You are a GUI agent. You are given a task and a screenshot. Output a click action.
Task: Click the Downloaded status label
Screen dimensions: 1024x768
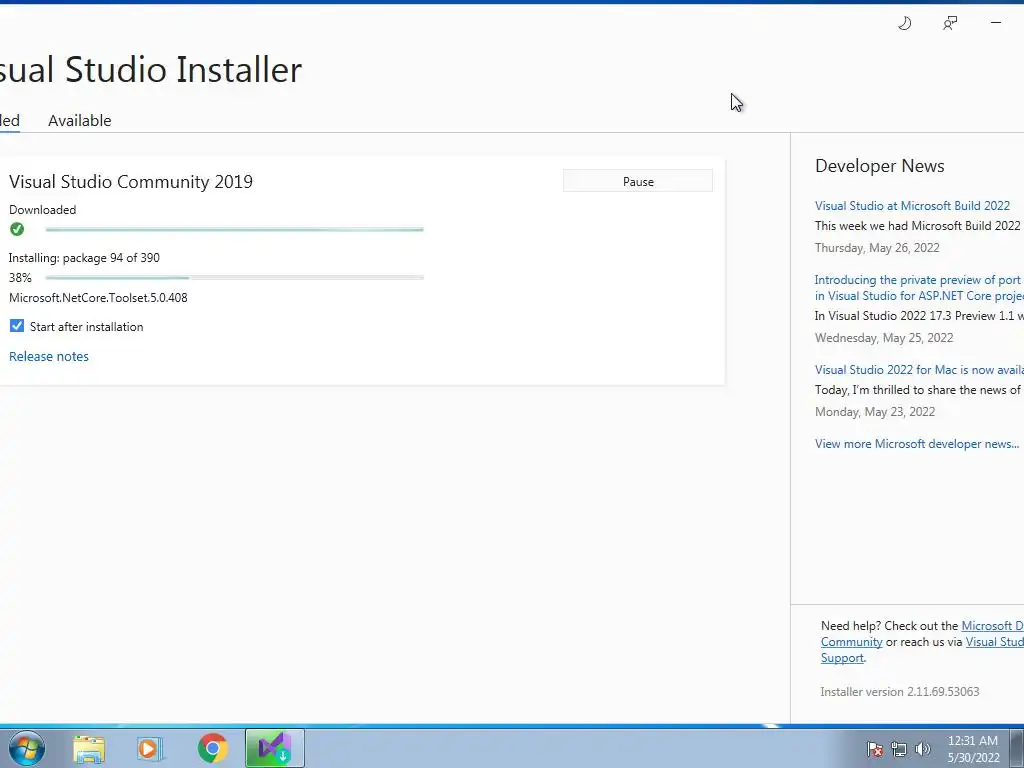(x=42, y=210)
